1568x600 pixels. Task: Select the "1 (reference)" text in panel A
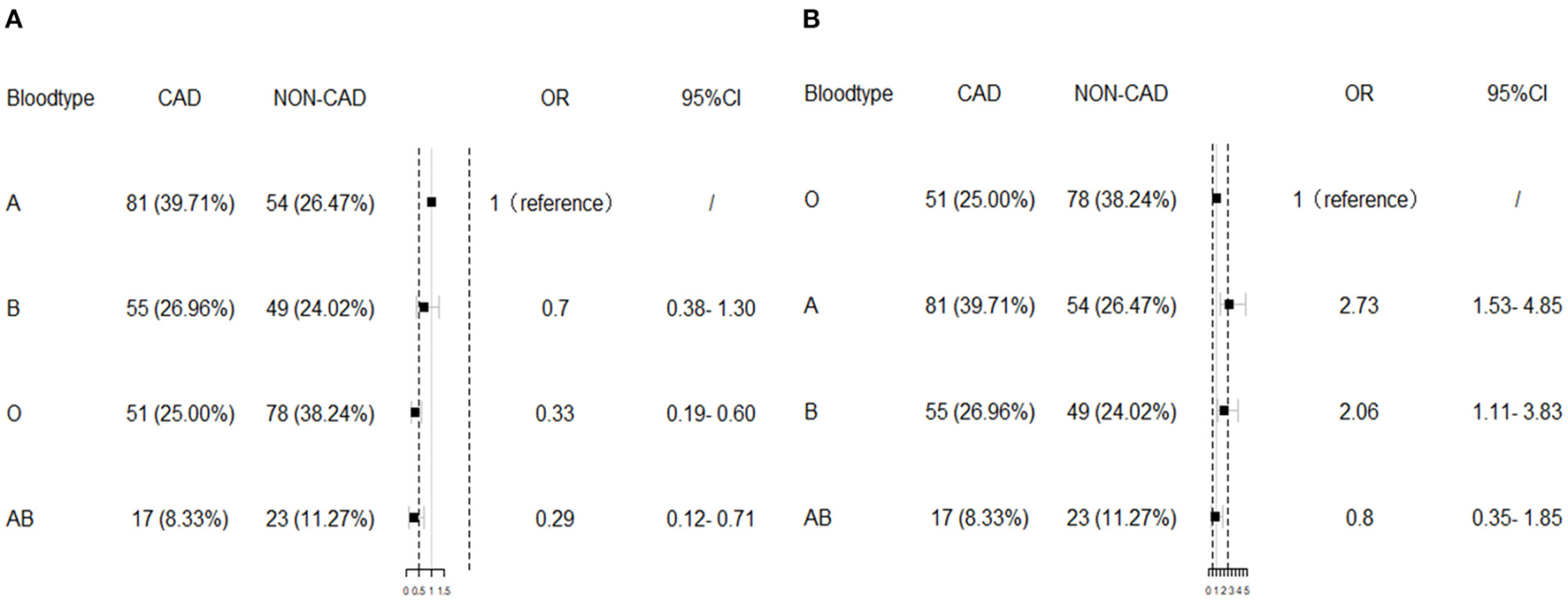pyautogui.click(x=551, y=204)
